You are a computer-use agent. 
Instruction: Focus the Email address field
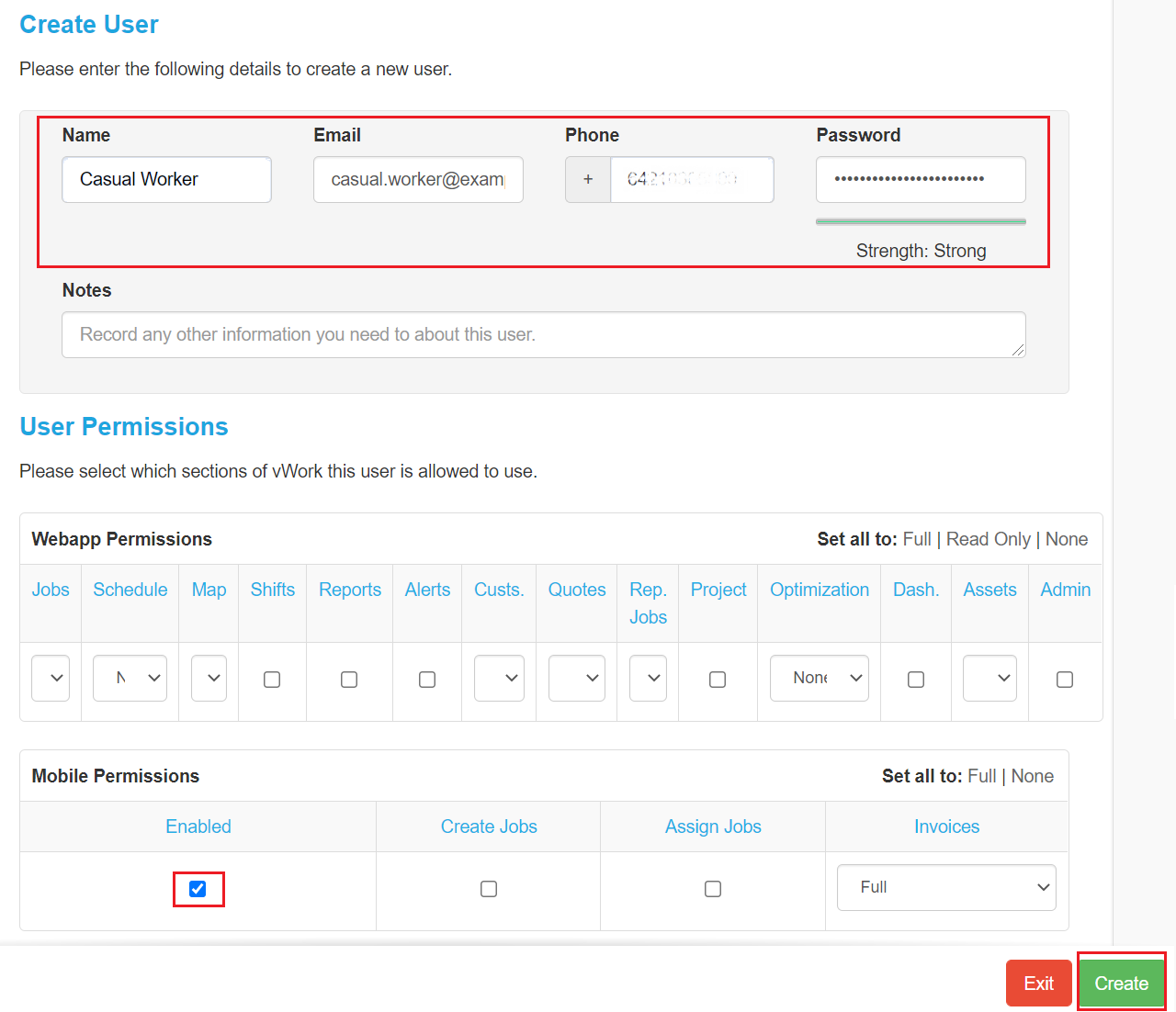point(418,179)
